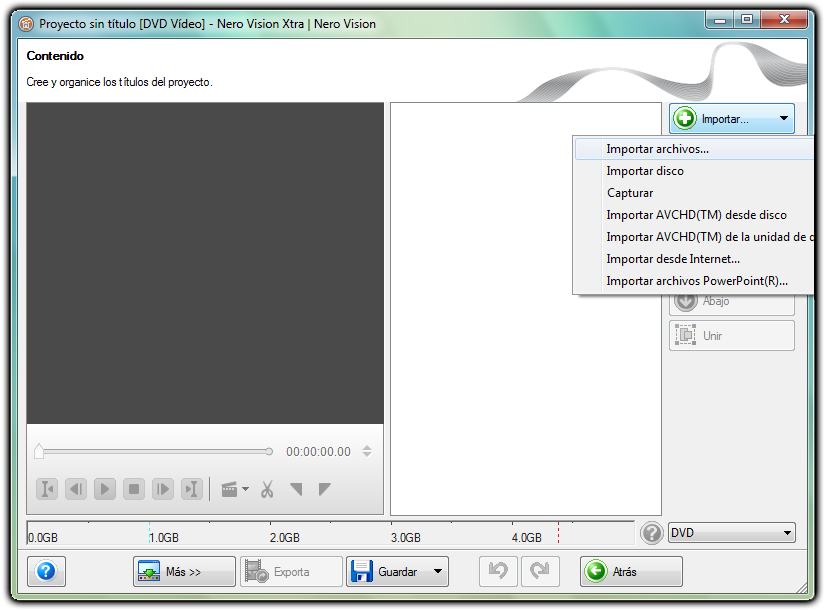Maximize the Nero Vision window

tap(747, 20)
